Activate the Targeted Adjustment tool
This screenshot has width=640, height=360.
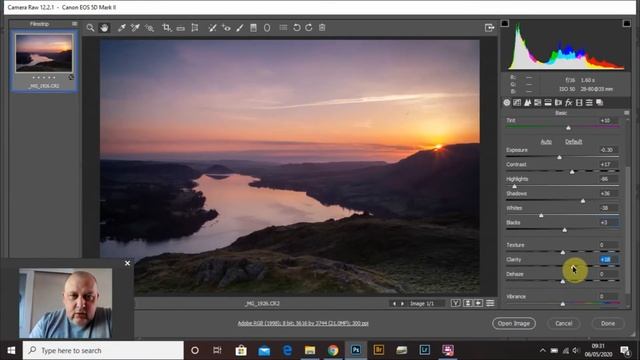[x=149, y=28]
